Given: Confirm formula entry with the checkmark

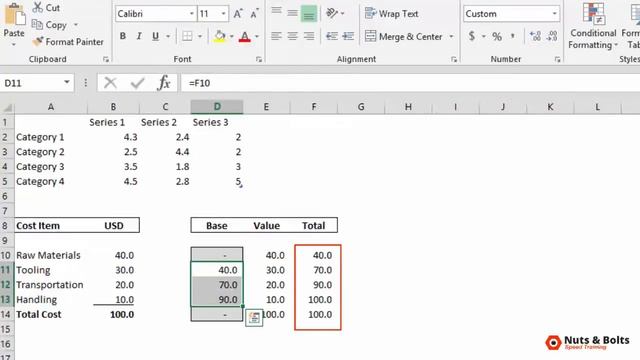Looking at the screenshot, I should [138, 83].
